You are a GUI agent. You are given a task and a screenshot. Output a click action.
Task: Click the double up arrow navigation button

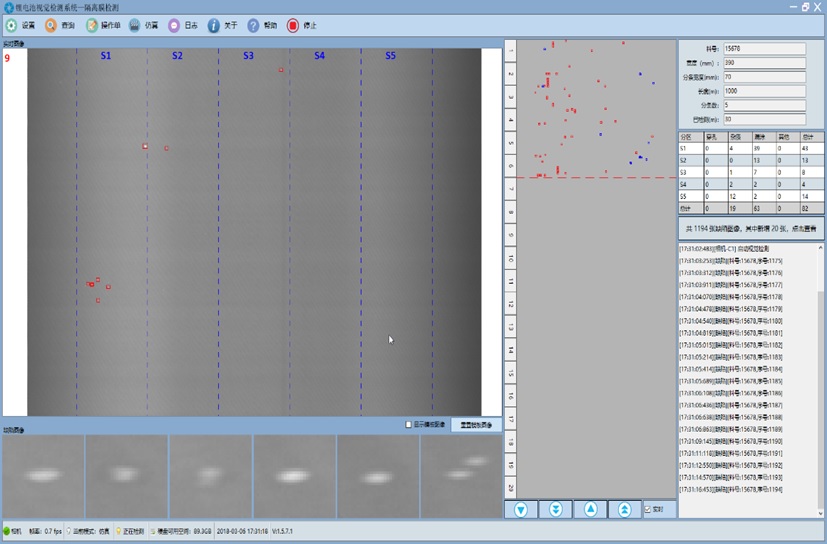point(625,509)
